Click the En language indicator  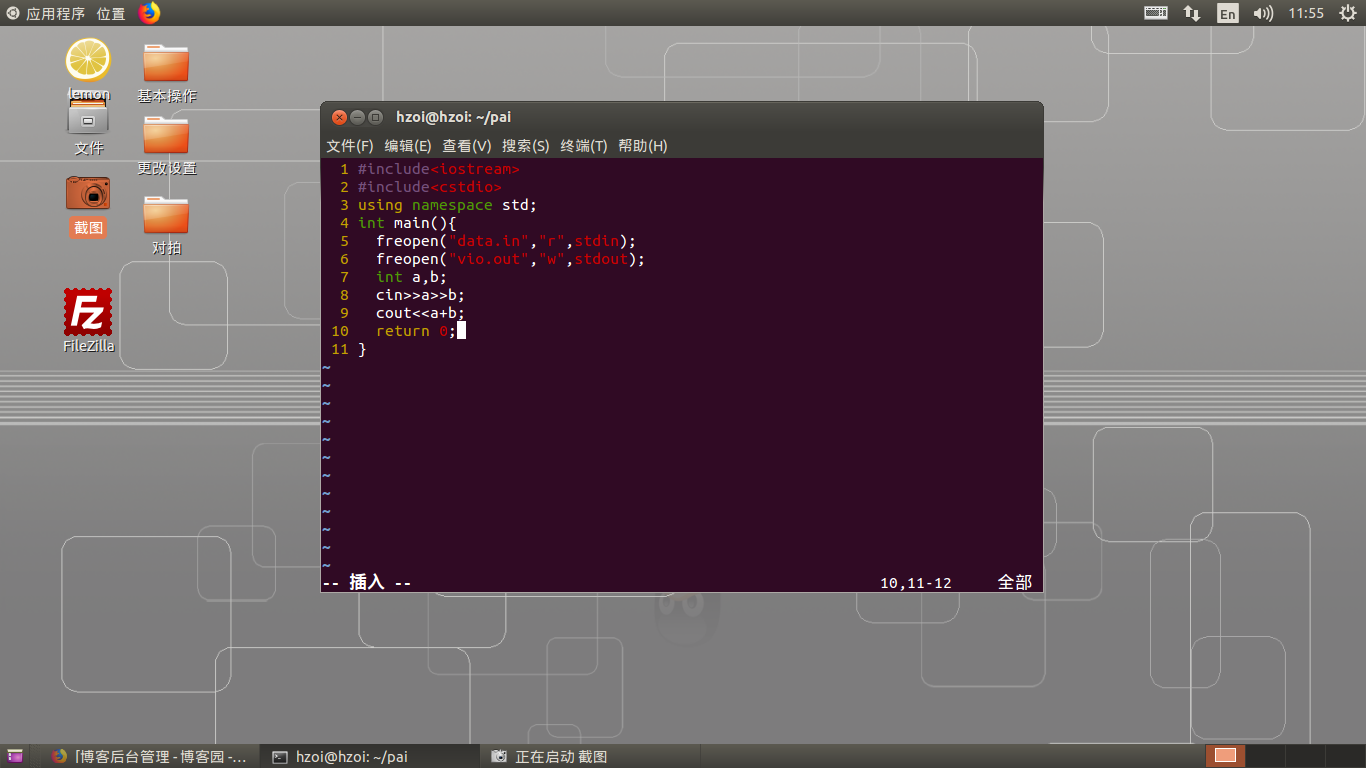[1227, 13]
